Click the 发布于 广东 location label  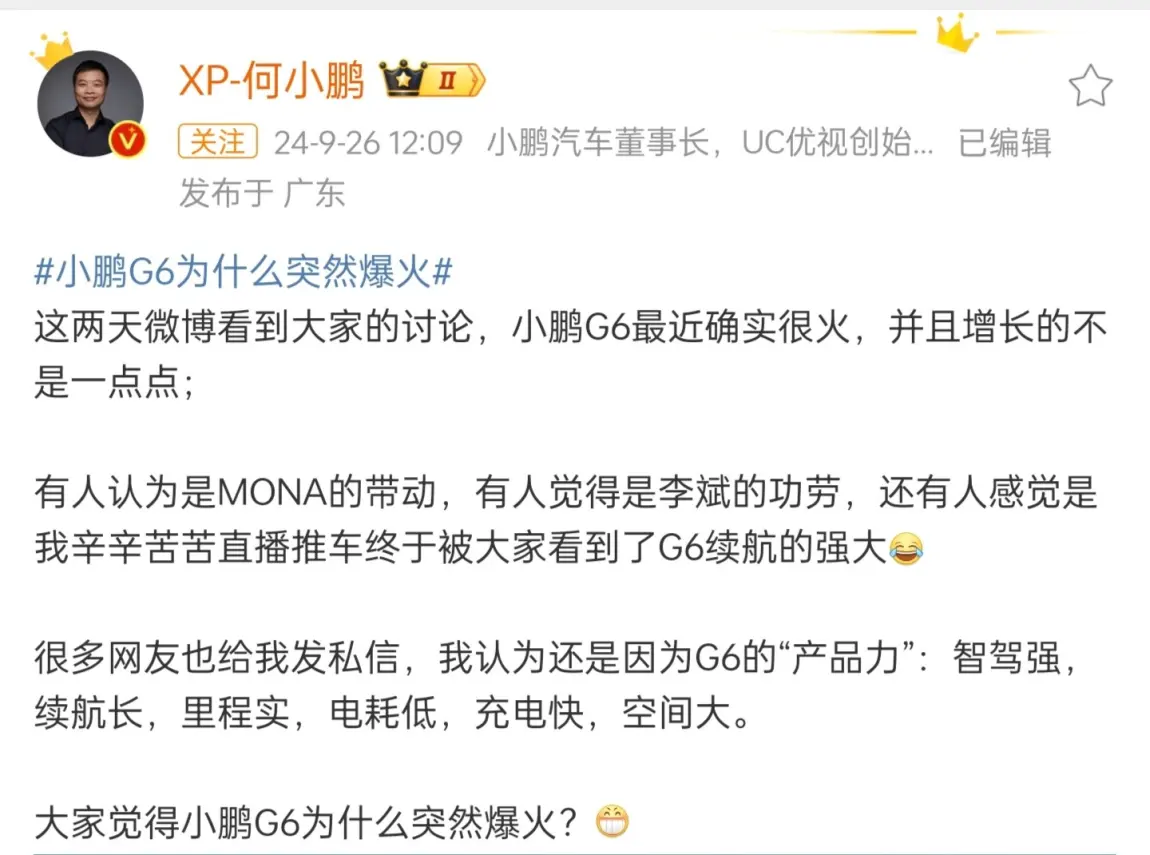(x=262, y=193)
